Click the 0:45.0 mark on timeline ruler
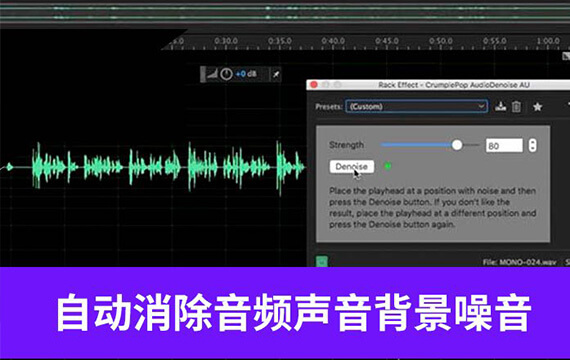570x360 pixels. (387, 41)
